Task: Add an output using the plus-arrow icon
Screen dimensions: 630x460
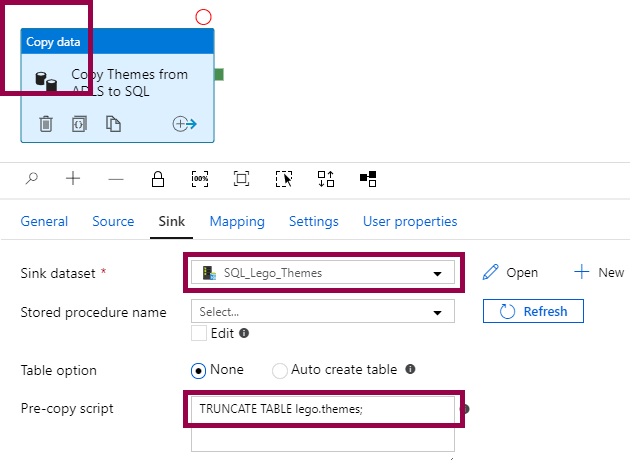Action: tap(184, 124)
